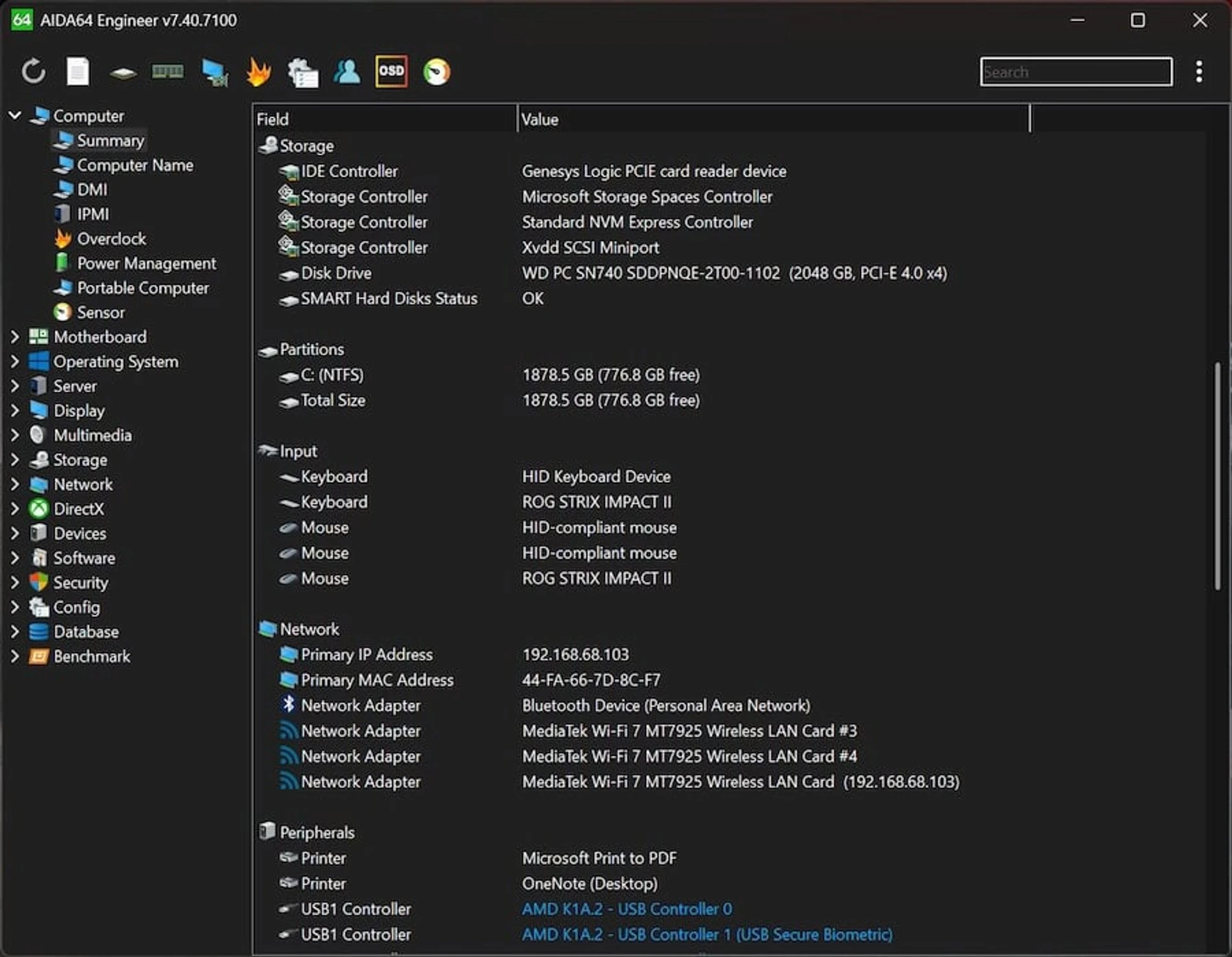Start System Stability Test flame icon

tap(259, 72)
